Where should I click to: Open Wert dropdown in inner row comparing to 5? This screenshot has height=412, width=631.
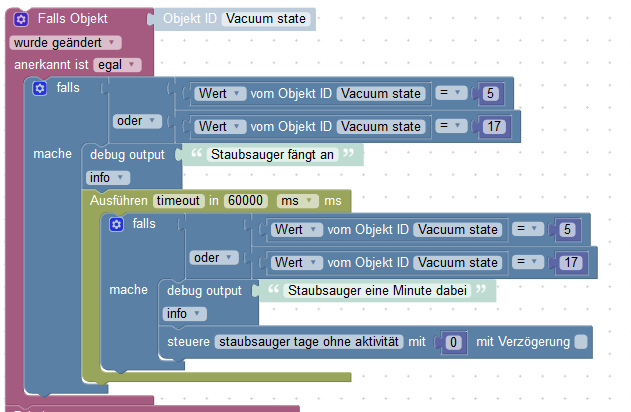[297, 229]
